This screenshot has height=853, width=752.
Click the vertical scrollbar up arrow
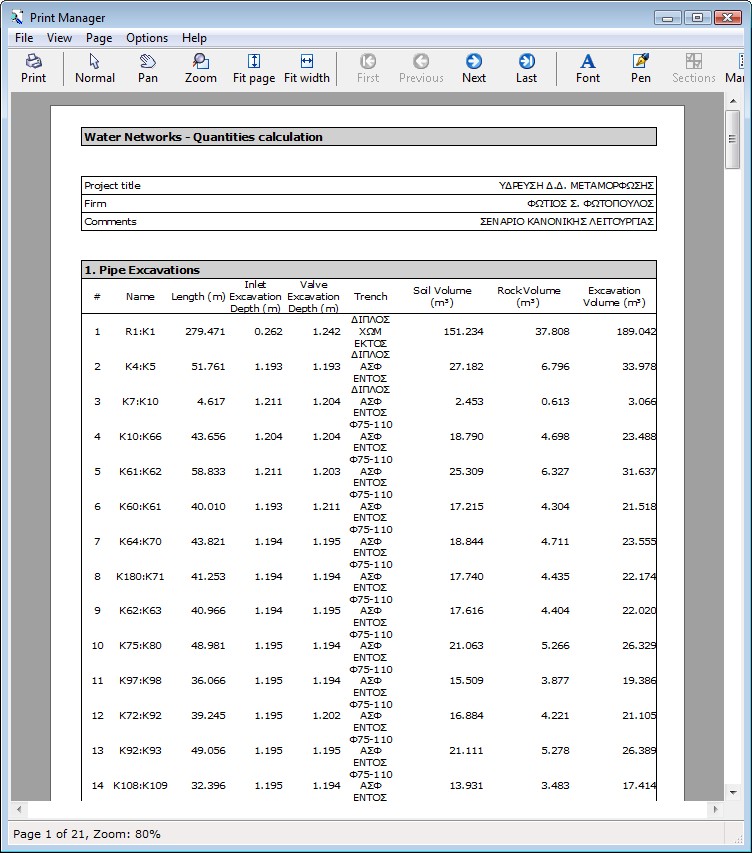tap(732, 102)
